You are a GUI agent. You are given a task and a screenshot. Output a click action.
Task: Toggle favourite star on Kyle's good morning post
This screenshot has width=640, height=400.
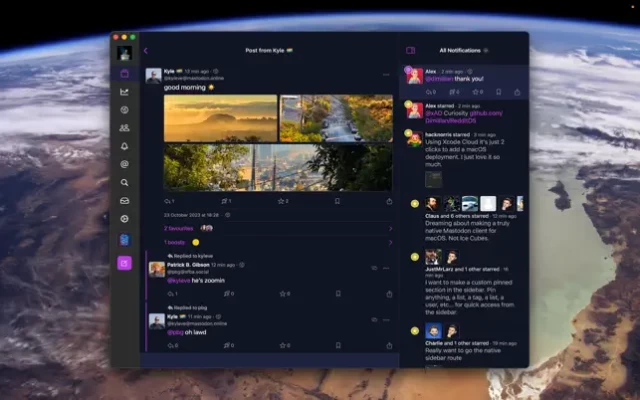(x=281, y=201)
